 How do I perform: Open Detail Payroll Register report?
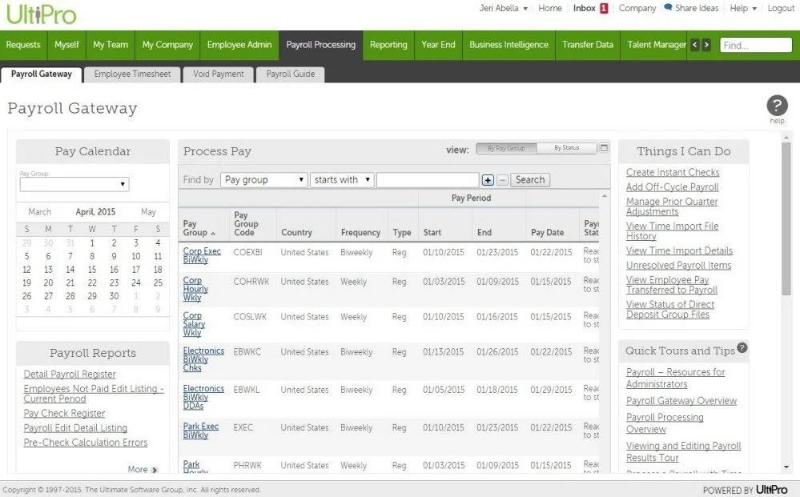click(x=69, y=375)
